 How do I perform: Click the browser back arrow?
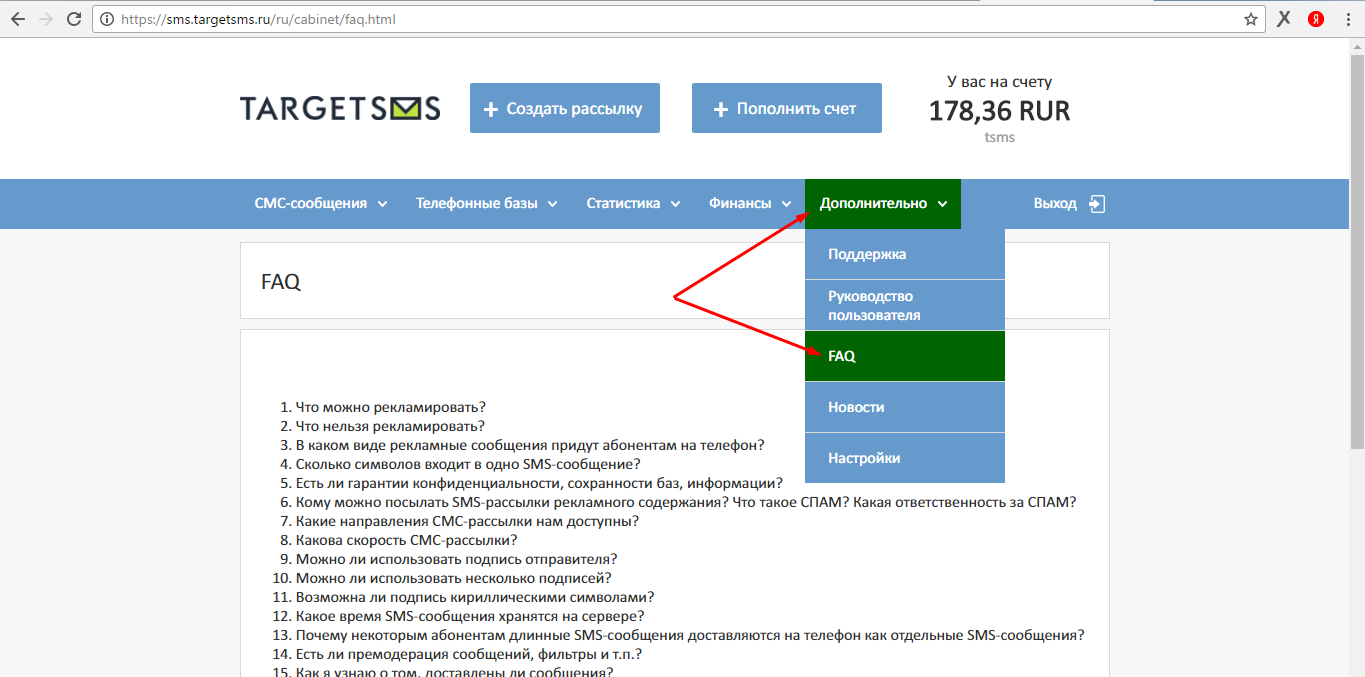[x=18, y=19]
